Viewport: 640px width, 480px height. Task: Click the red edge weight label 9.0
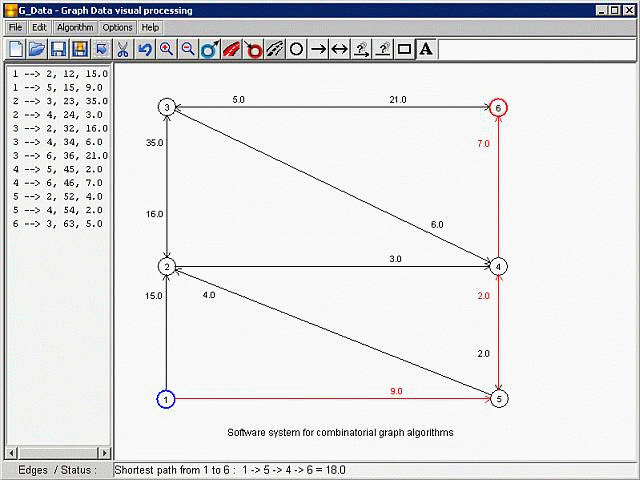396,391
